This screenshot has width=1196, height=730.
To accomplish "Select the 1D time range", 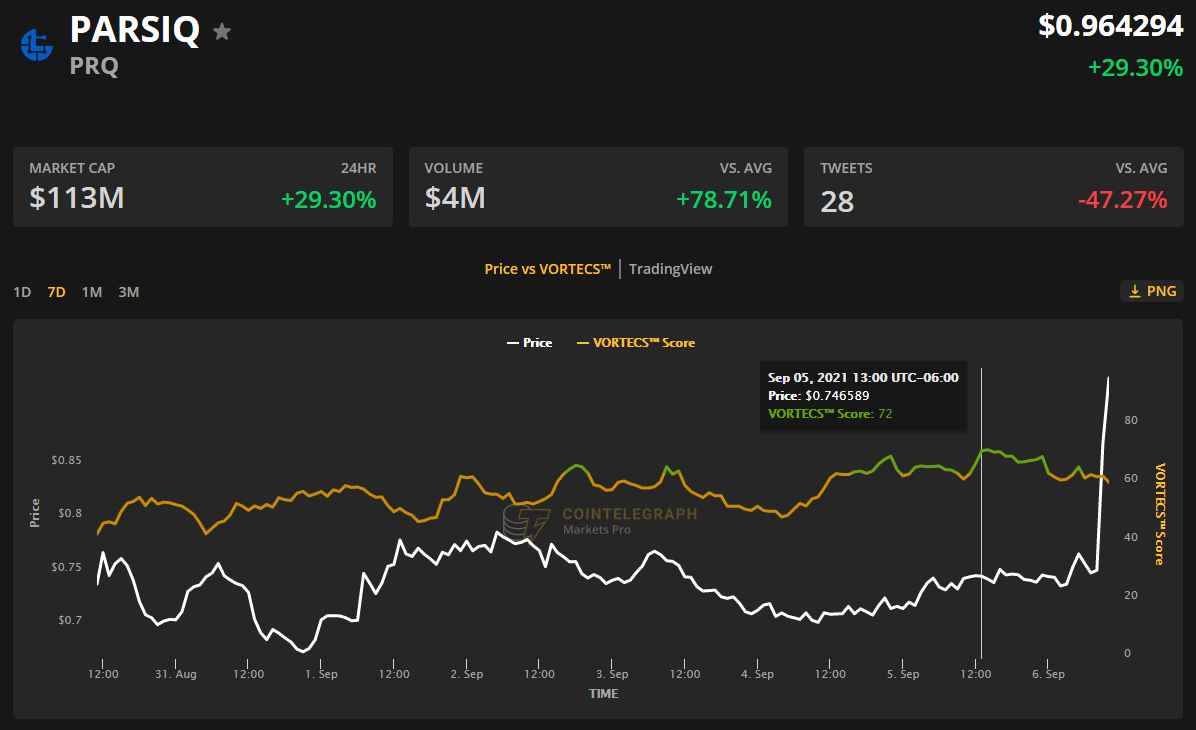I will (22, 292).
